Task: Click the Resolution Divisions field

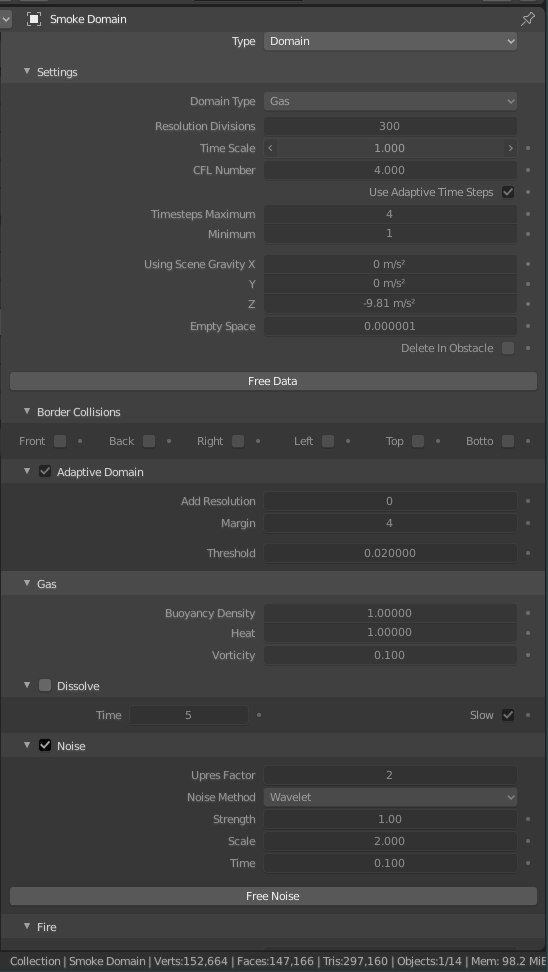Action: click(390, 126)
